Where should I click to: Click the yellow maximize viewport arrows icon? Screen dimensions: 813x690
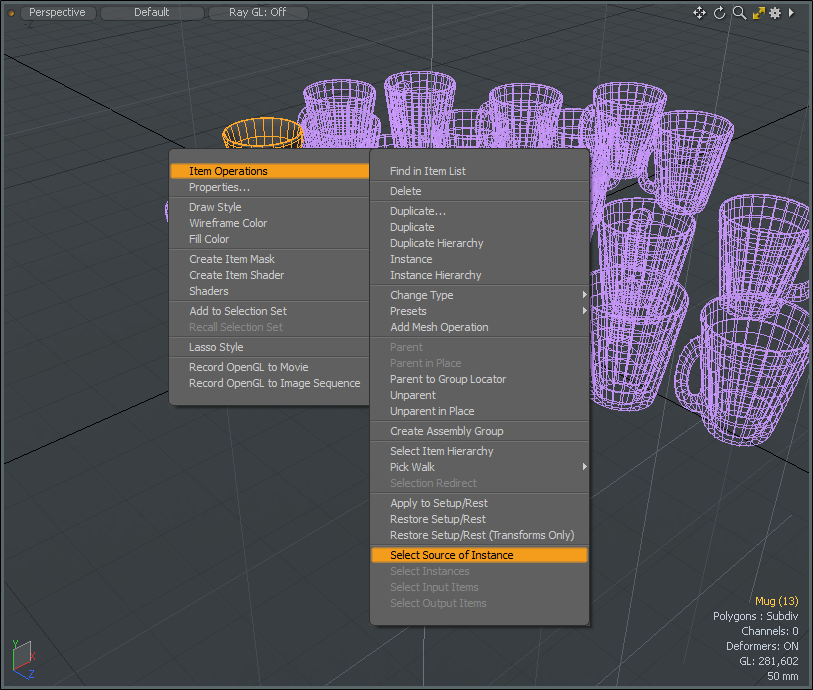[x=758, y=13]
